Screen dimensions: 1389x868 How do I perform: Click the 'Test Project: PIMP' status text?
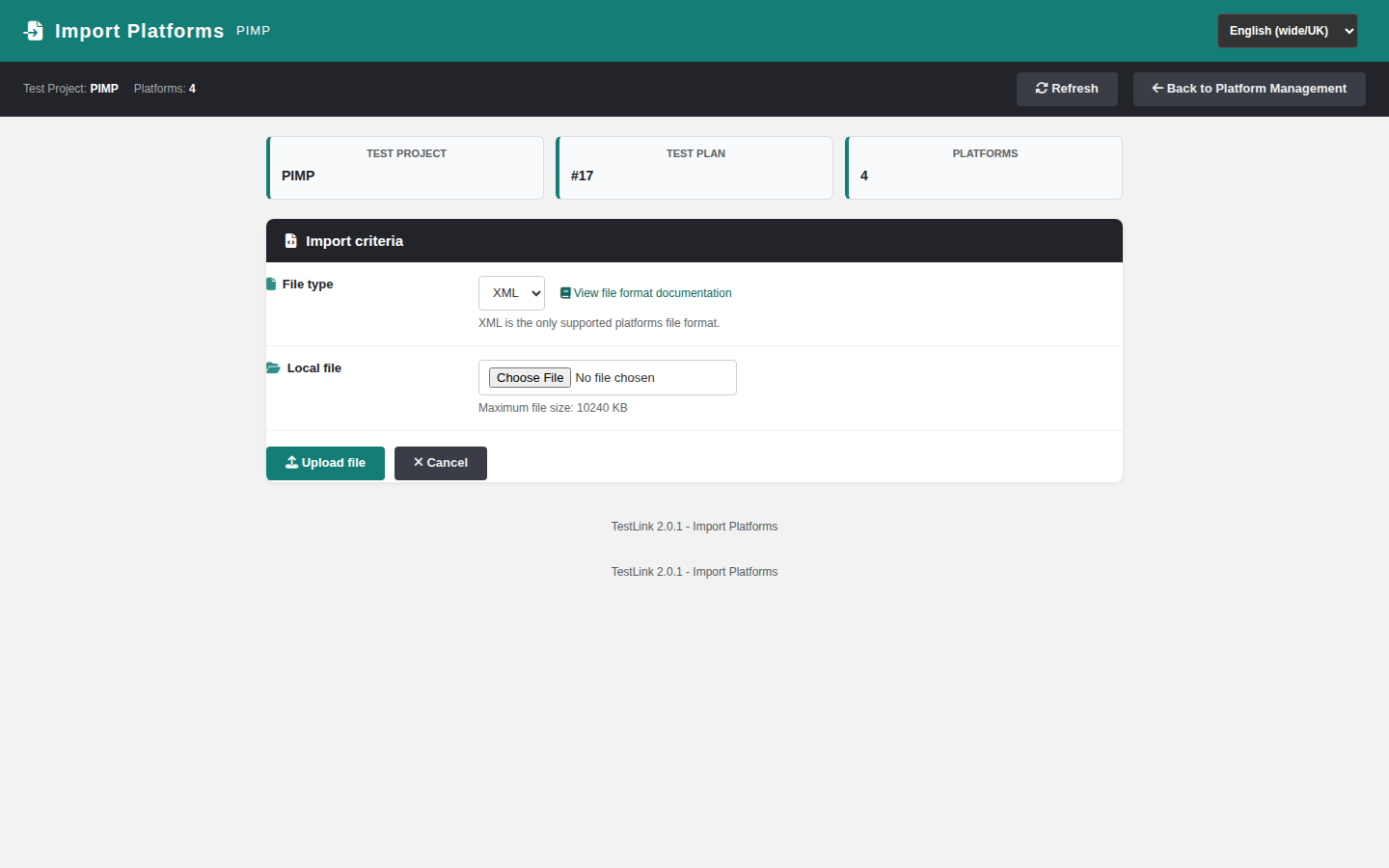point(70,89)
